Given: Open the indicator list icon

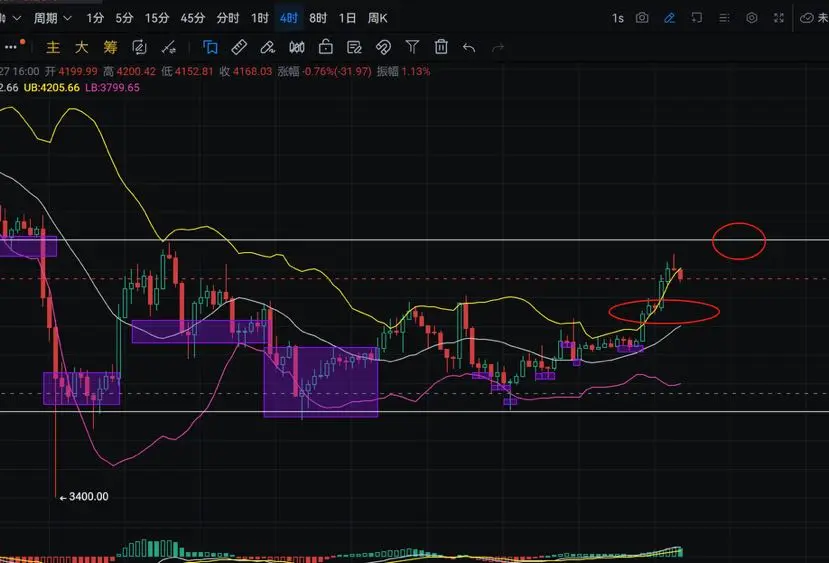Looking at the screenshot, I should coord(724,18).
